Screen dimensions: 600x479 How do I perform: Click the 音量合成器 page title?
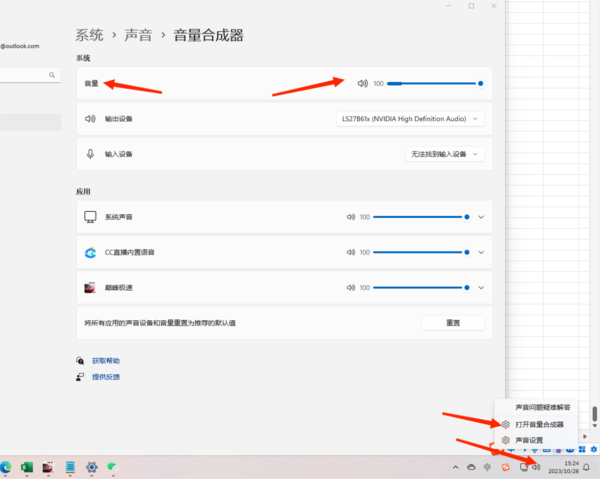point(208,35)
